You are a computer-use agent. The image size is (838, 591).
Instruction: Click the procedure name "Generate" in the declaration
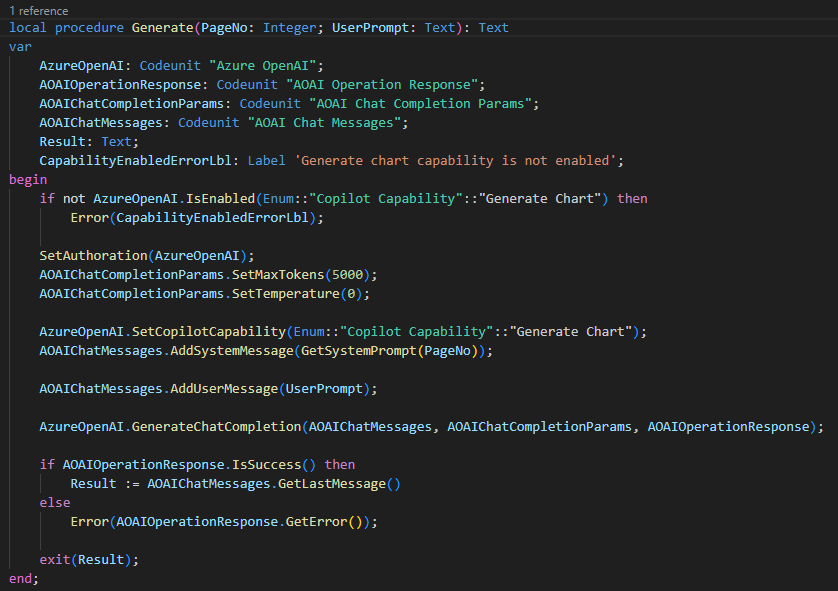tap(162, 28)
